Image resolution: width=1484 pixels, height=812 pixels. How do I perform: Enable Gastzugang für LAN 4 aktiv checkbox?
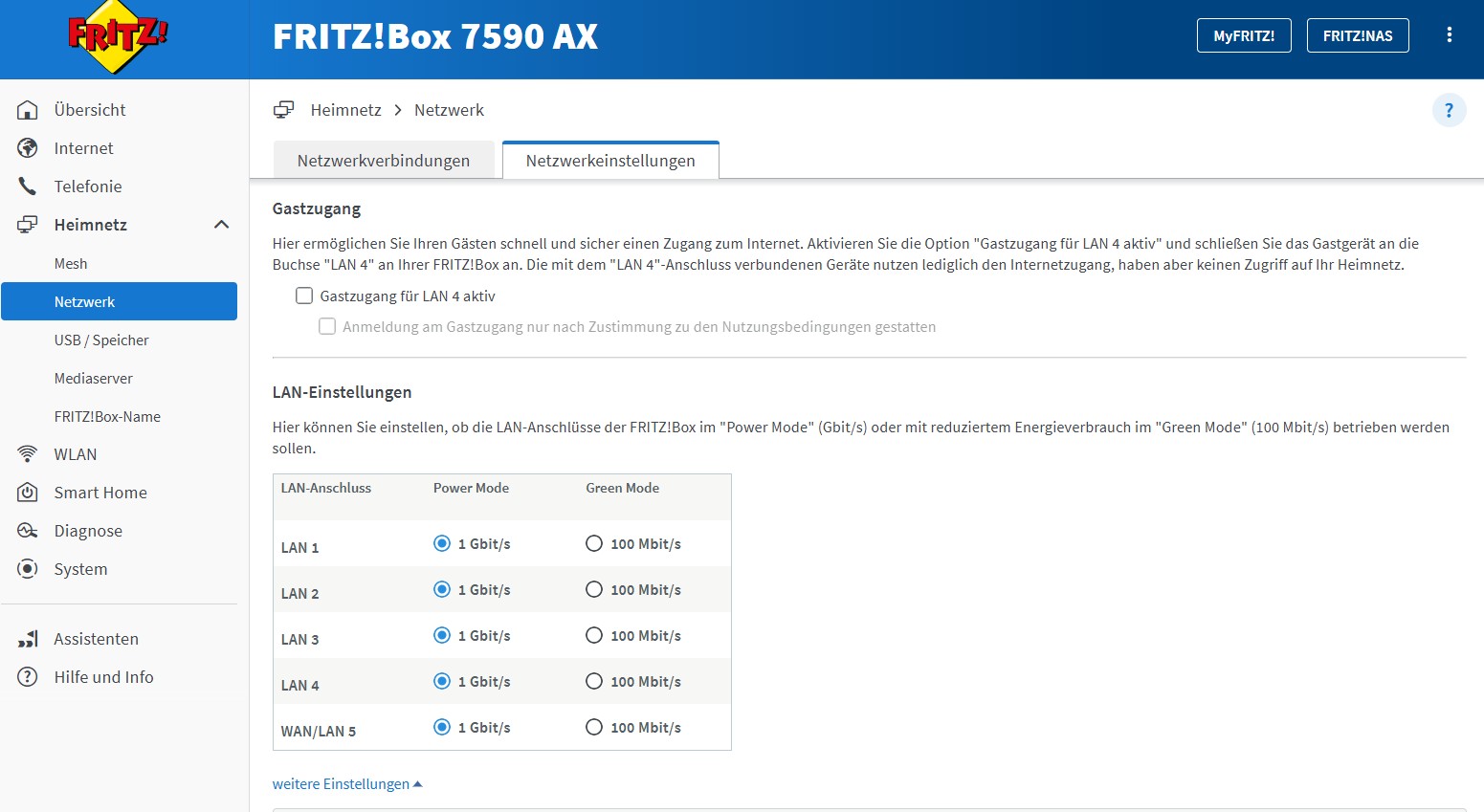point(304,296)
